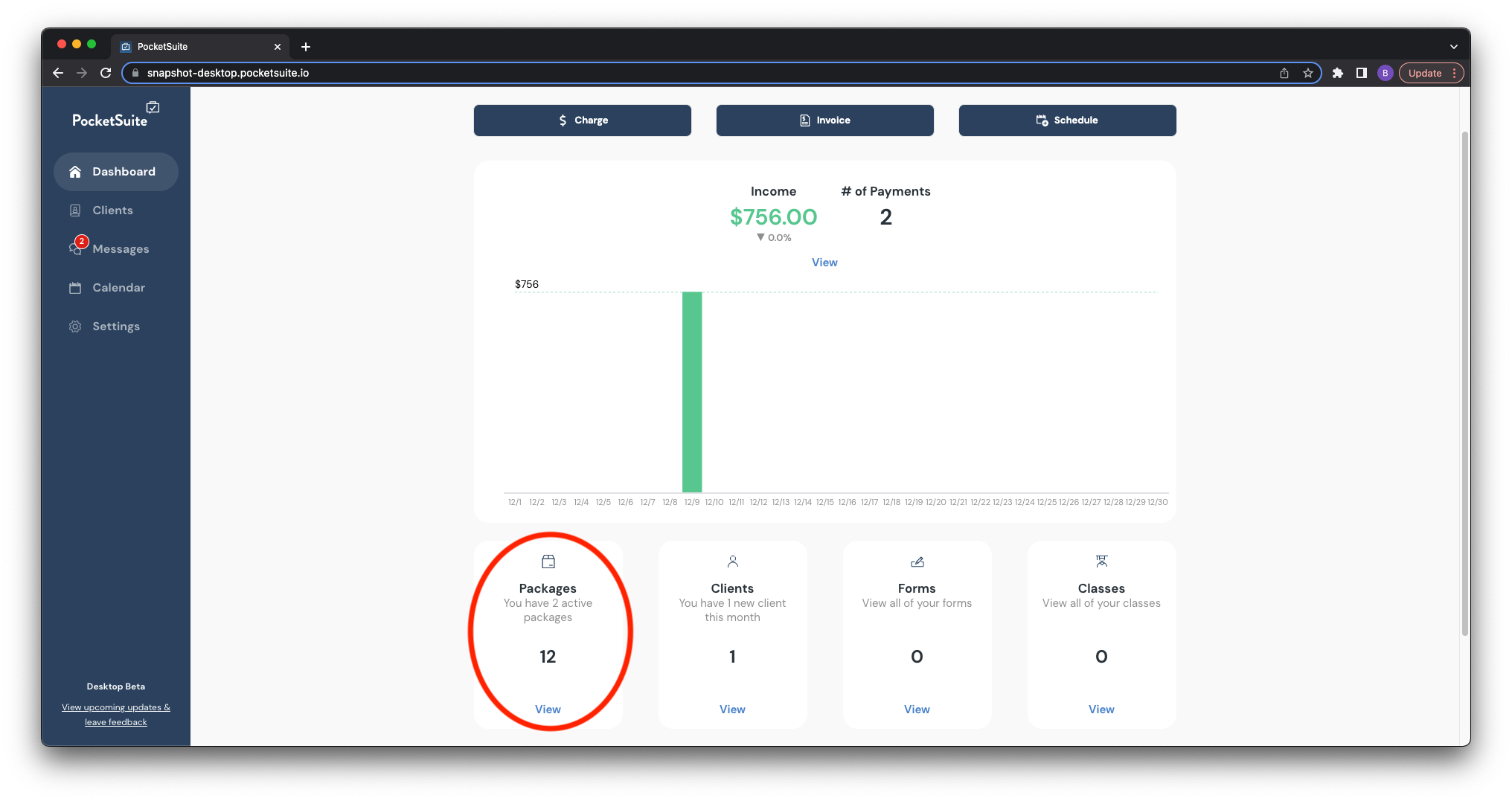Open the Clients sidebar item
1512x801 pixels.
pos(116,210)
